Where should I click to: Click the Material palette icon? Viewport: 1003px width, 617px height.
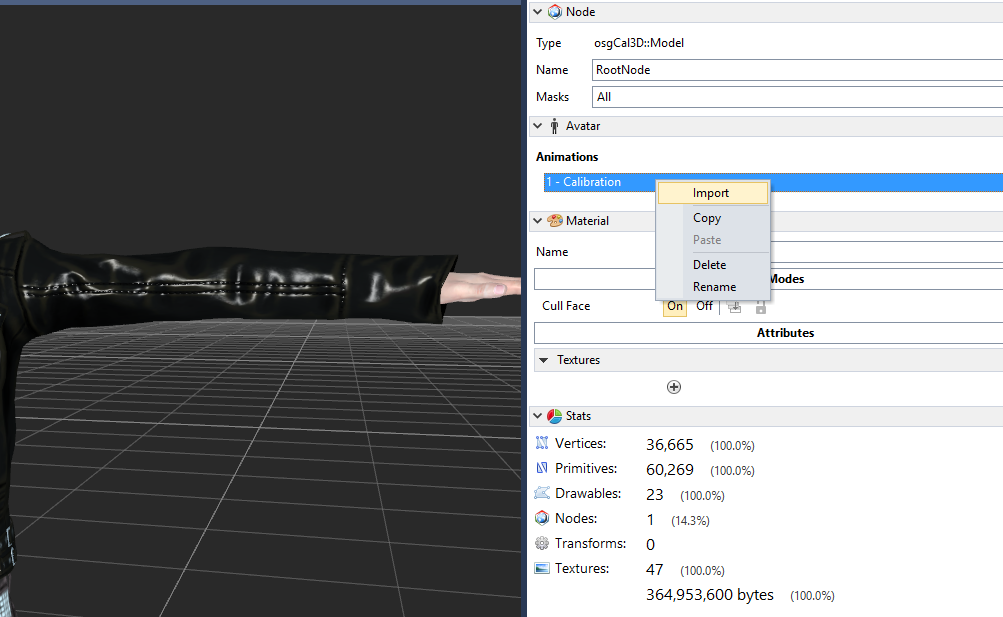[555, 221]
